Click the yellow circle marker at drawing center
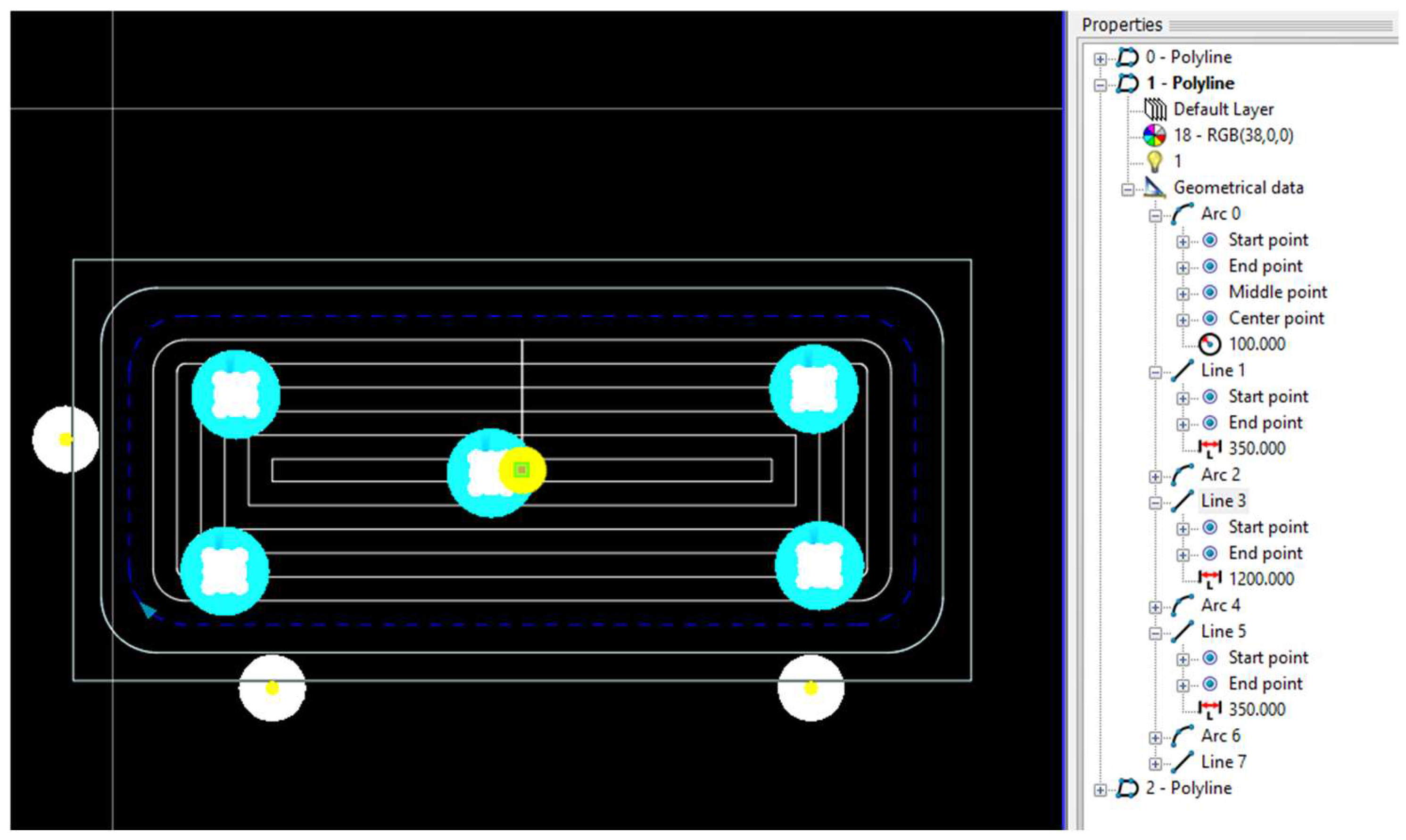Screen dimensions: 1406x840 coord(522,470)
